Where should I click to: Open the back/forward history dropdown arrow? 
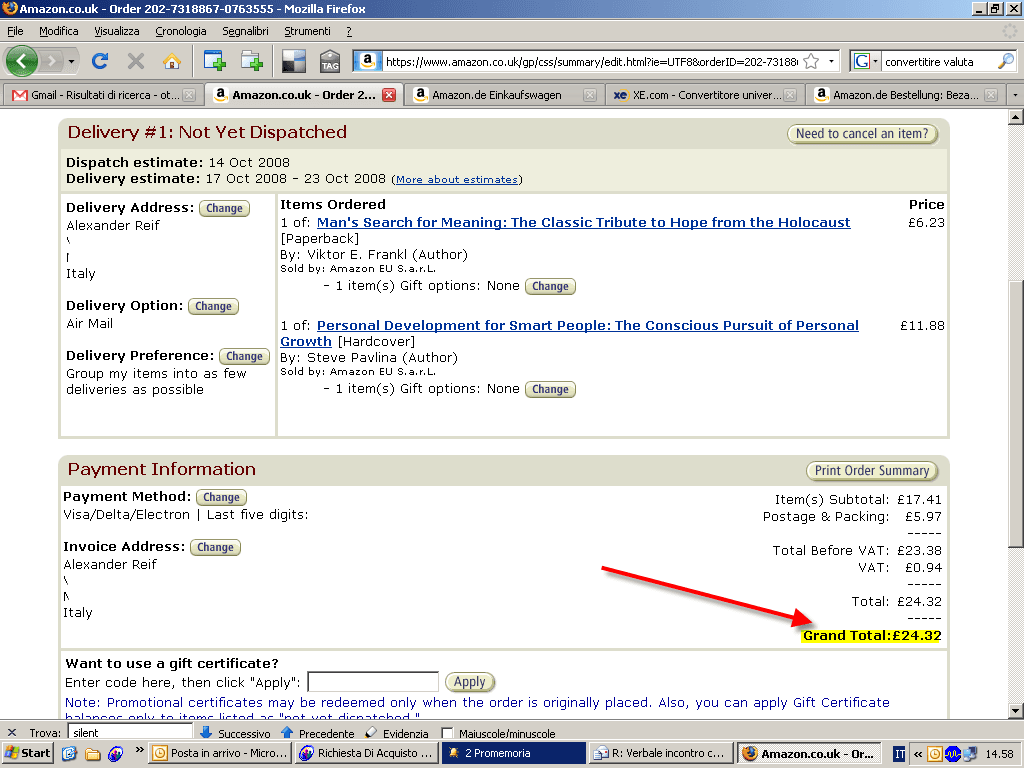pyautogui.click(x=71, y=62)
